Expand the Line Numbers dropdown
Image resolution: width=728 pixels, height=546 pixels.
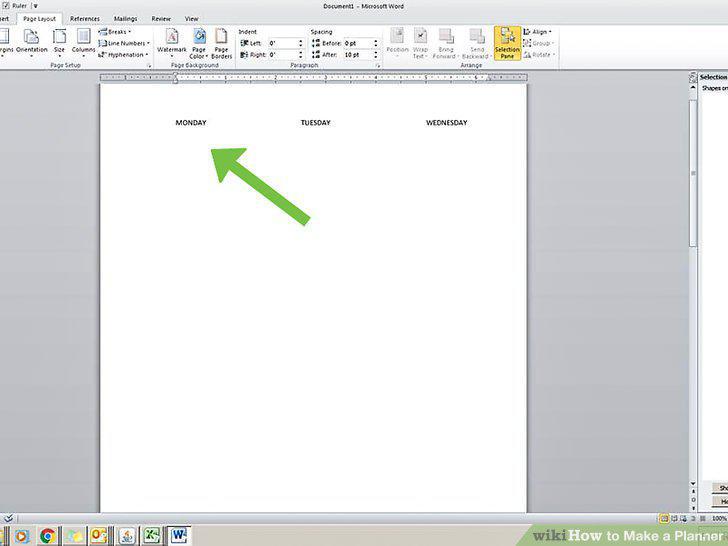pos(124,43)
